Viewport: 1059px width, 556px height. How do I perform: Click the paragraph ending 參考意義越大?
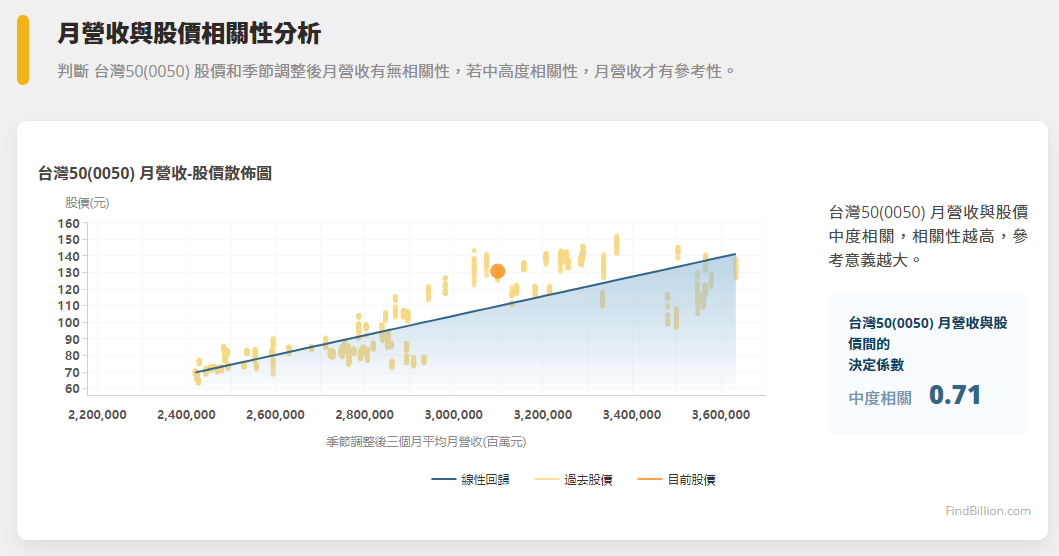929,236
